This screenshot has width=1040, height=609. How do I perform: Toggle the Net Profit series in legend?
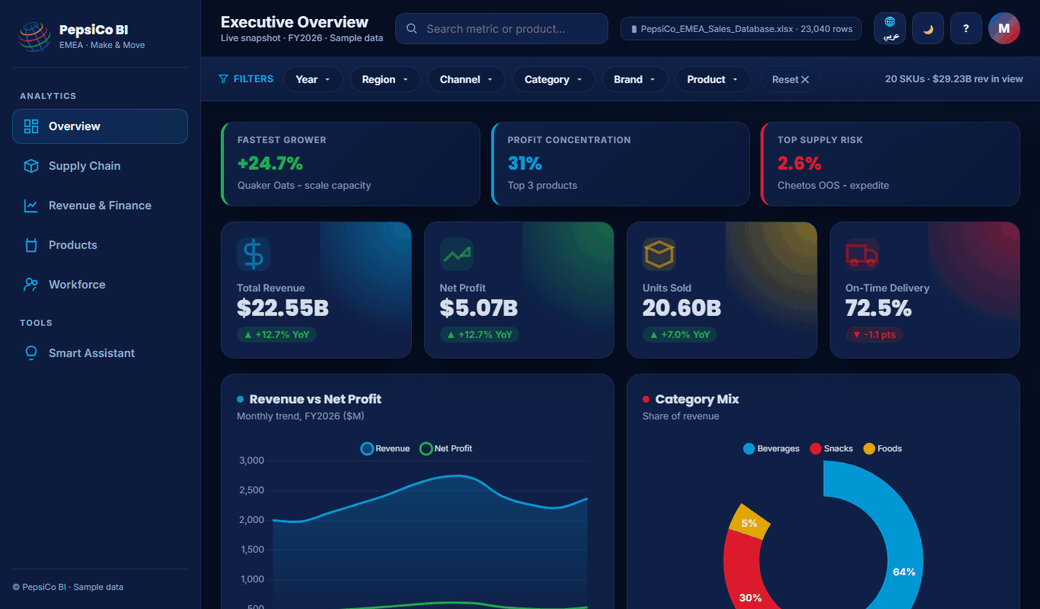coord(446,448)
